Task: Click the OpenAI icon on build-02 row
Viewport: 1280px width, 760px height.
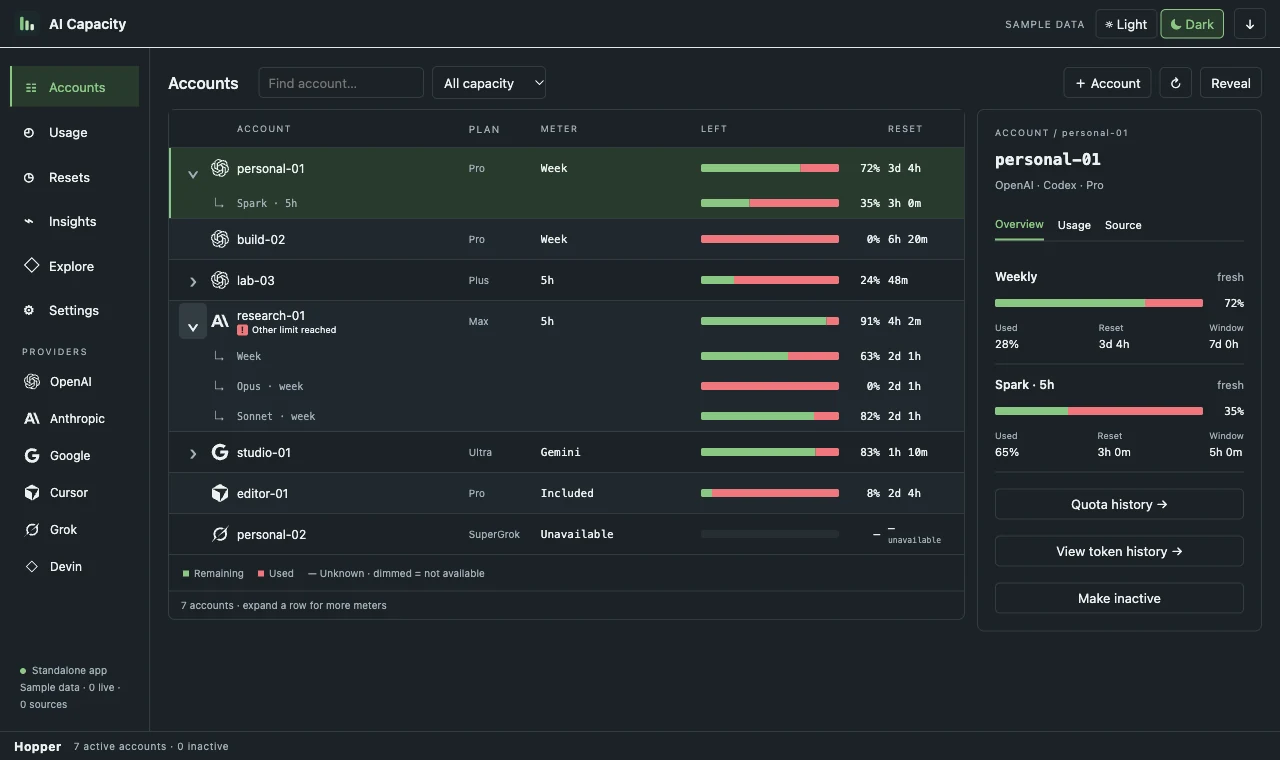Action: click(220, 239)
